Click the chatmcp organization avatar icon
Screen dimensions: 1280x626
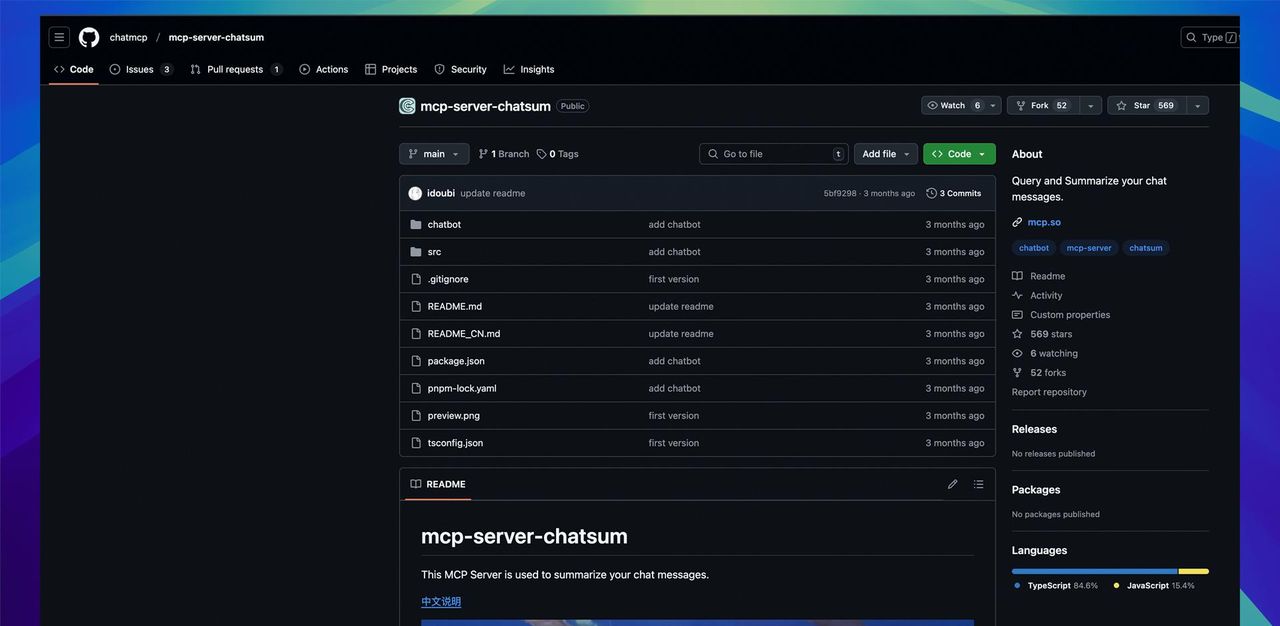(x=407, y=106)
